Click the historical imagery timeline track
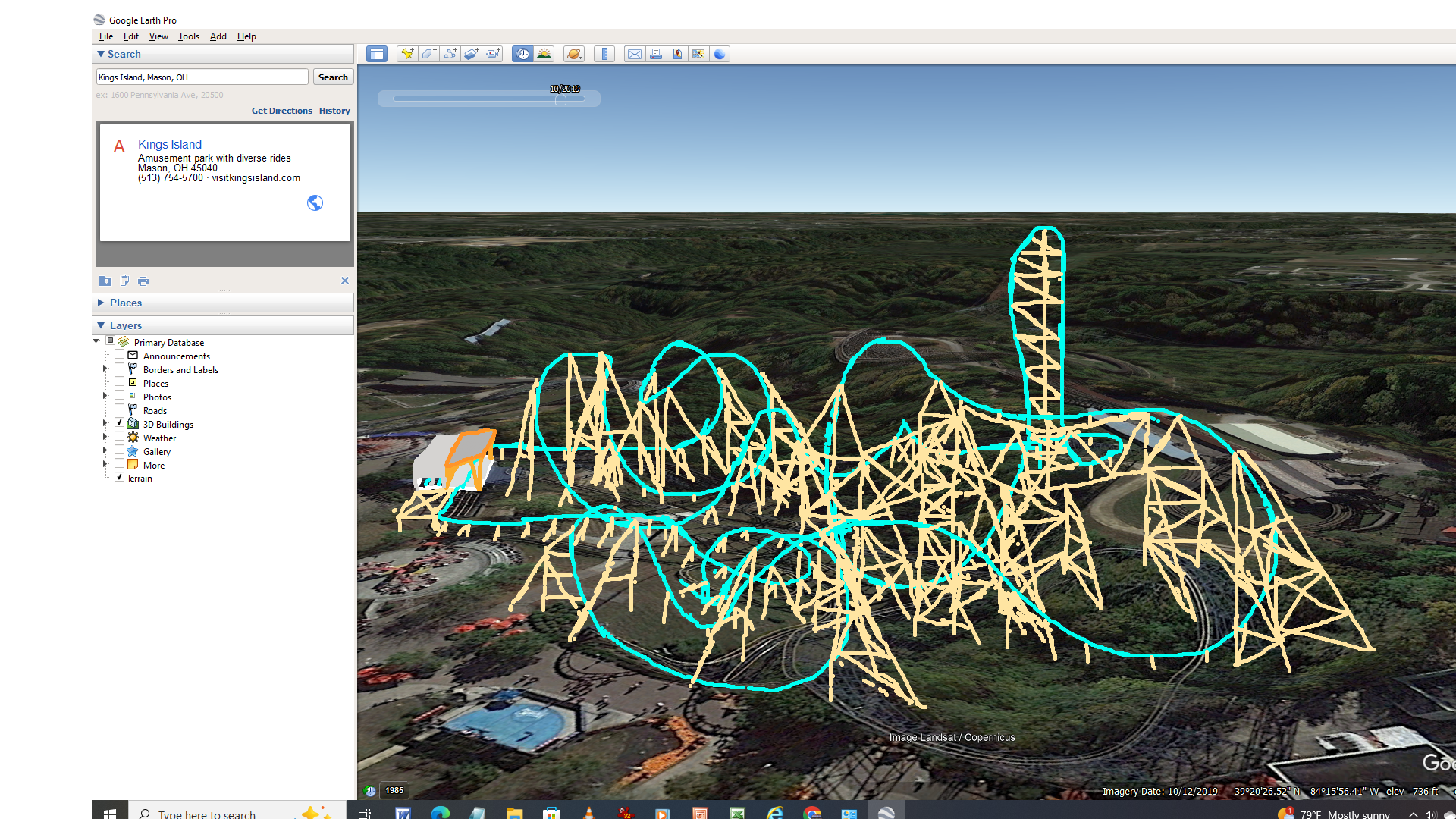Image resolution: width=1456 pixels, height=819 pixels. pyautogui.click(x=488, y=99)
